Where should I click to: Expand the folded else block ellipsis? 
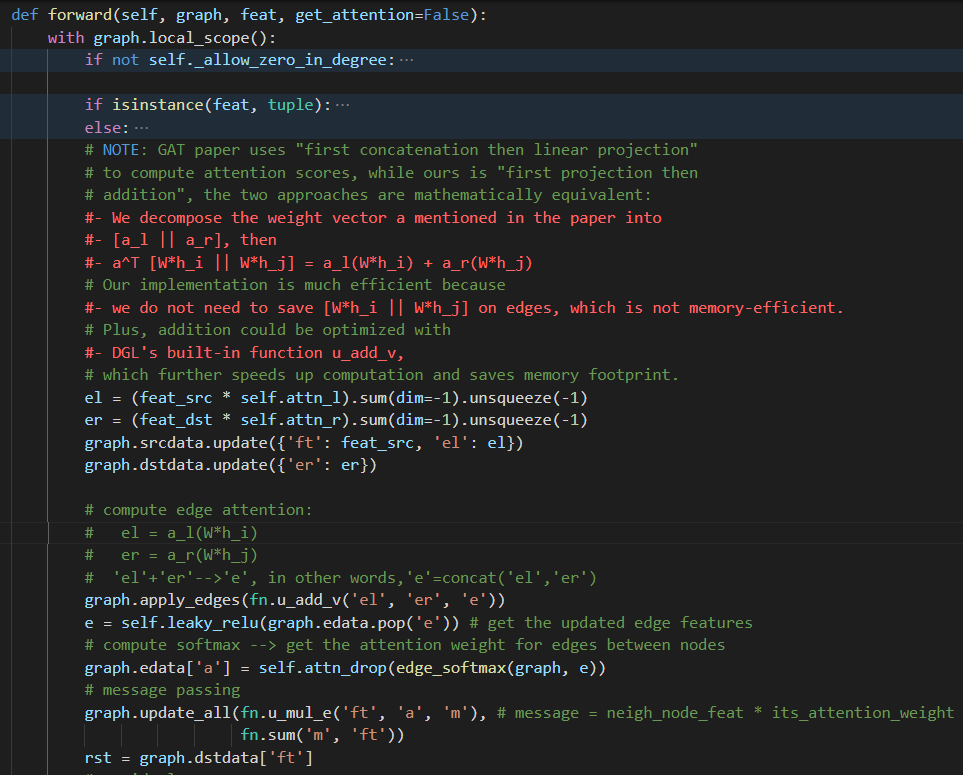point(141,128)
